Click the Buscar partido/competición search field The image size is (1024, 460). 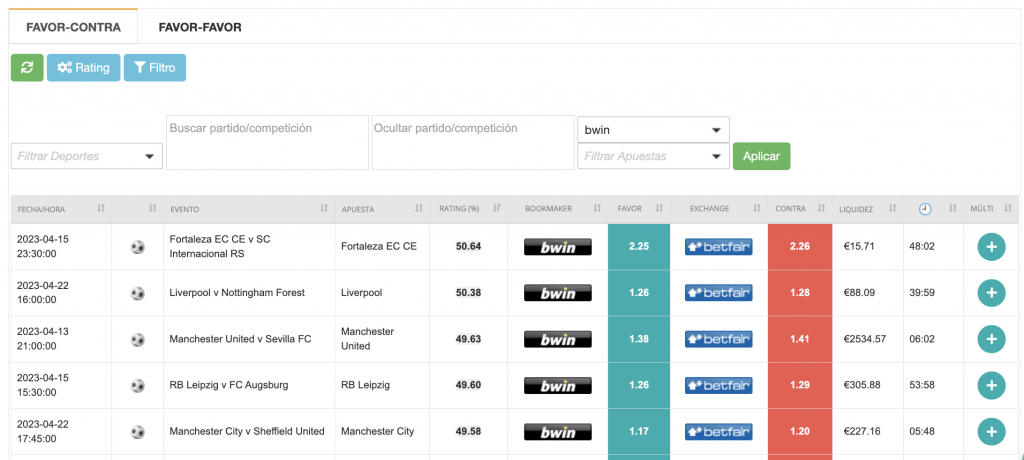point(267,142)
